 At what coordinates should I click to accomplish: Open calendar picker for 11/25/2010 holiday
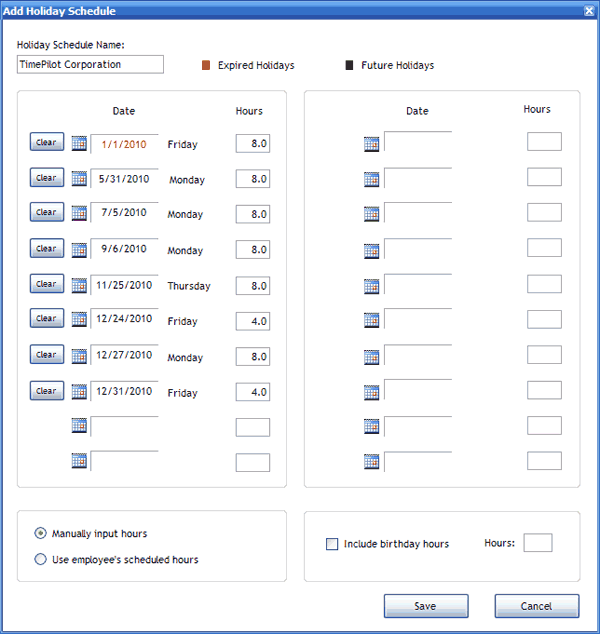pos(80,285)
